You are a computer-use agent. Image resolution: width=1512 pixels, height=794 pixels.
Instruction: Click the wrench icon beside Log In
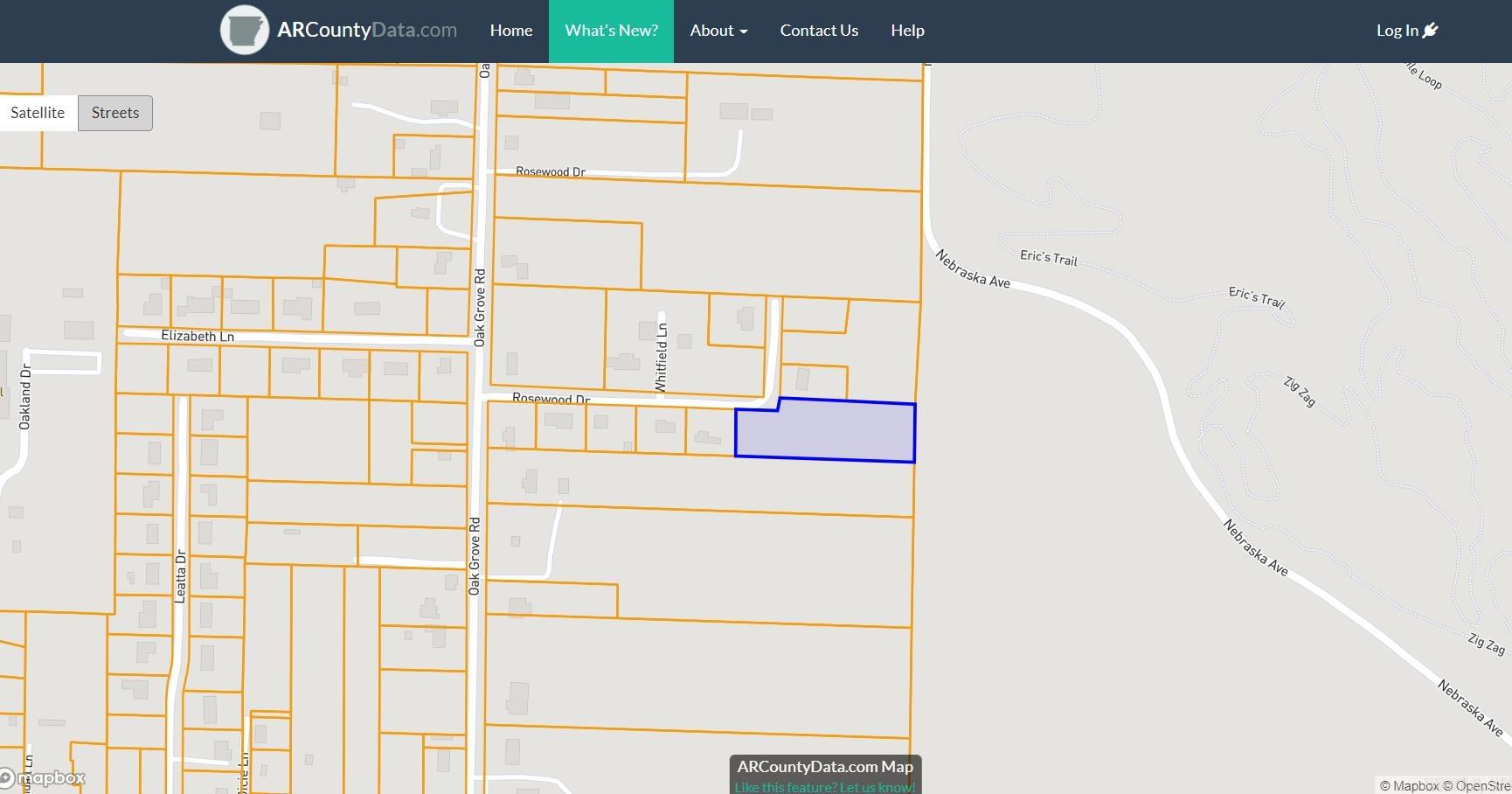pos(1432,30)
